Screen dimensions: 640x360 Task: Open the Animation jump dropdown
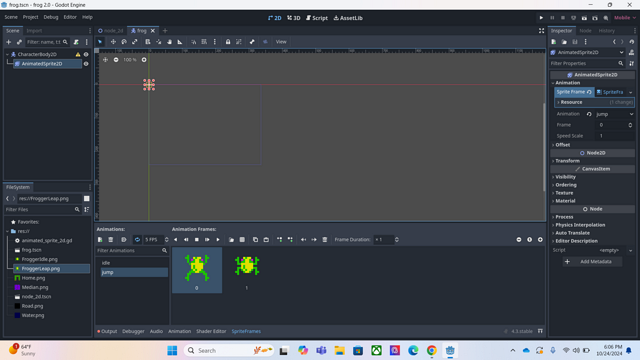coord(614,114)
